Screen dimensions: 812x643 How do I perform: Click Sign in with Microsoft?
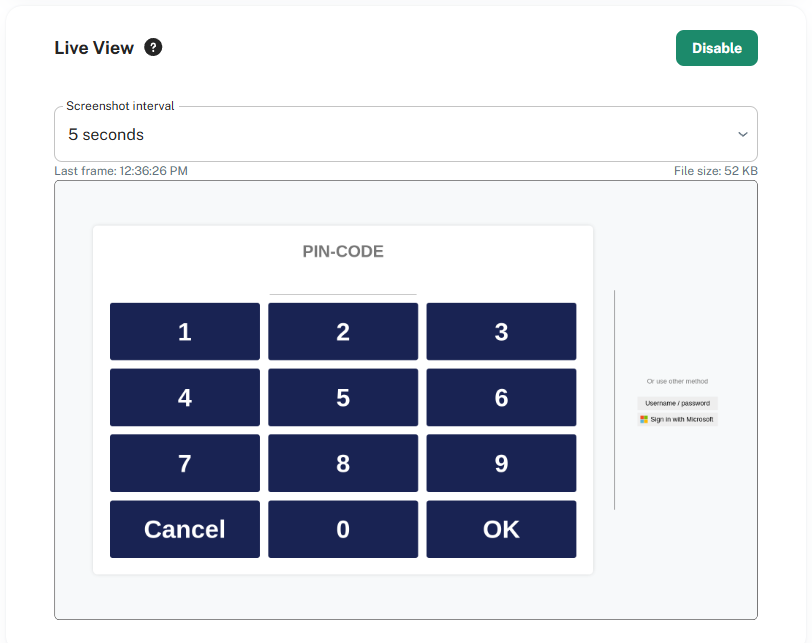click(x=677, y=419)
